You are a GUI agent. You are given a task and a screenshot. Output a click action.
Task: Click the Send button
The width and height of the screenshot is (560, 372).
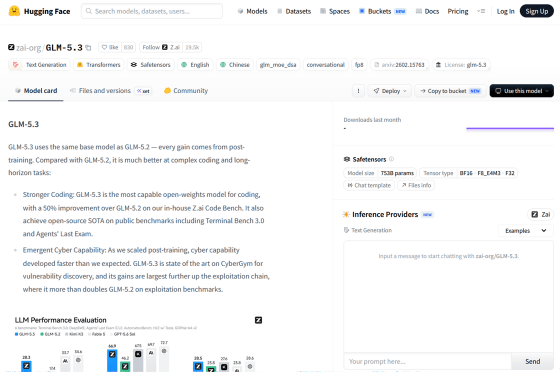coord(532,361)
